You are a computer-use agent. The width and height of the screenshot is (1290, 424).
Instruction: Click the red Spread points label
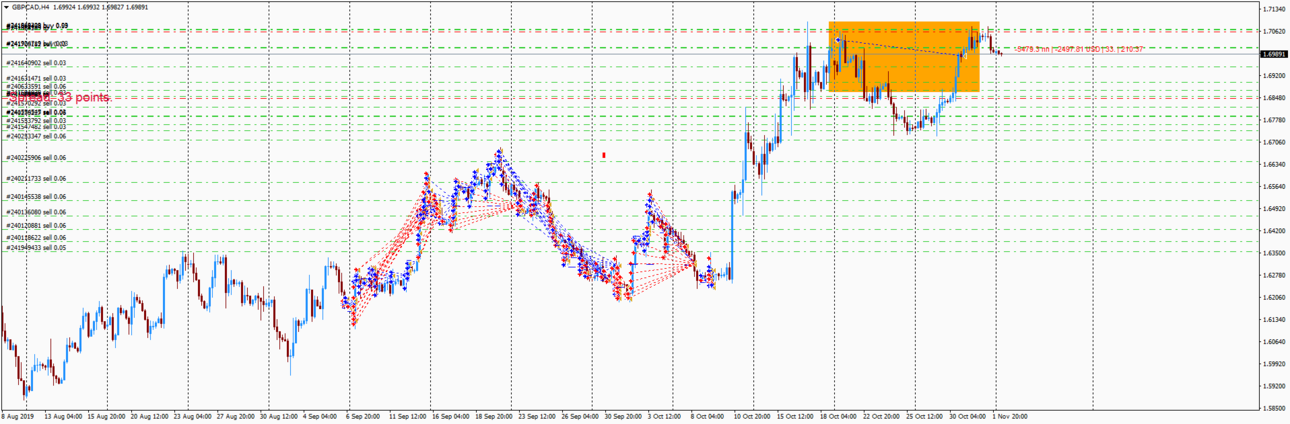[58, 97]
